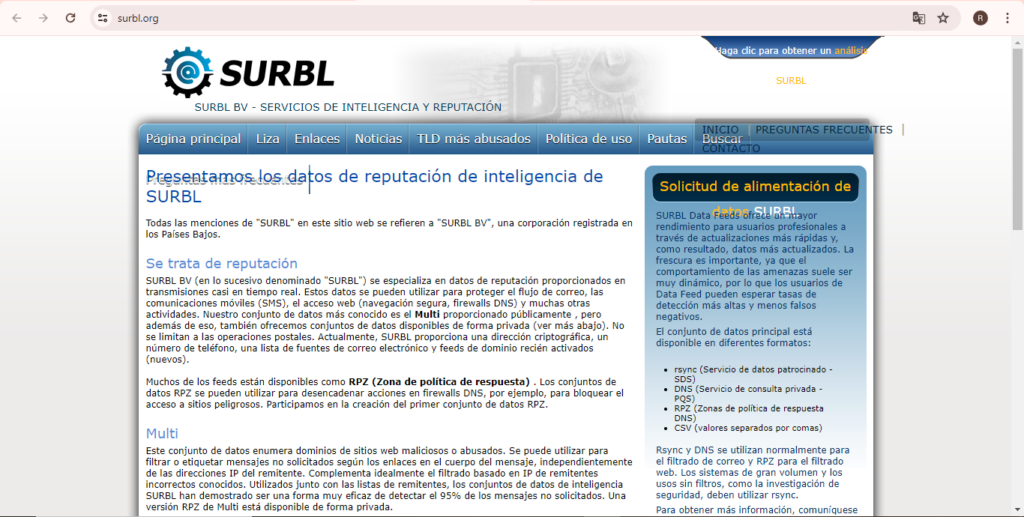
Task: Open the Liza nav tab
Action: point(268,139)
